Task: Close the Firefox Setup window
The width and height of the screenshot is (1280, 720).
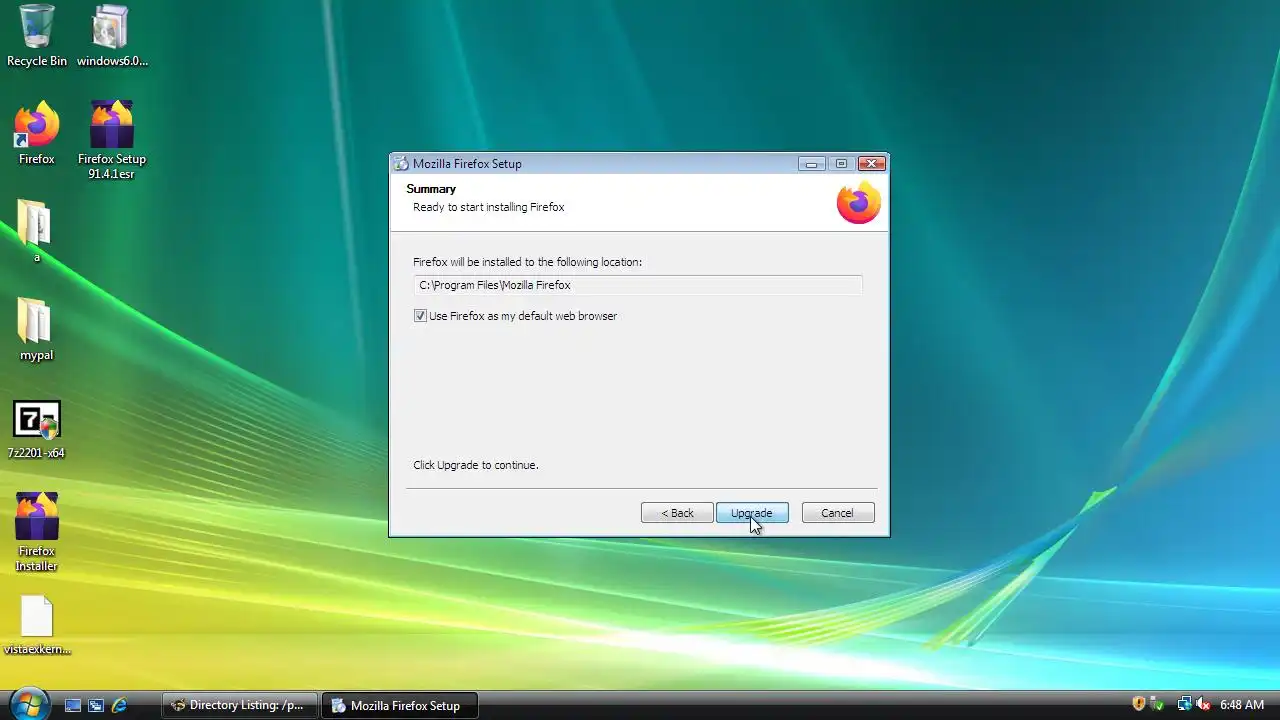Action: click(x=872, y=164)
